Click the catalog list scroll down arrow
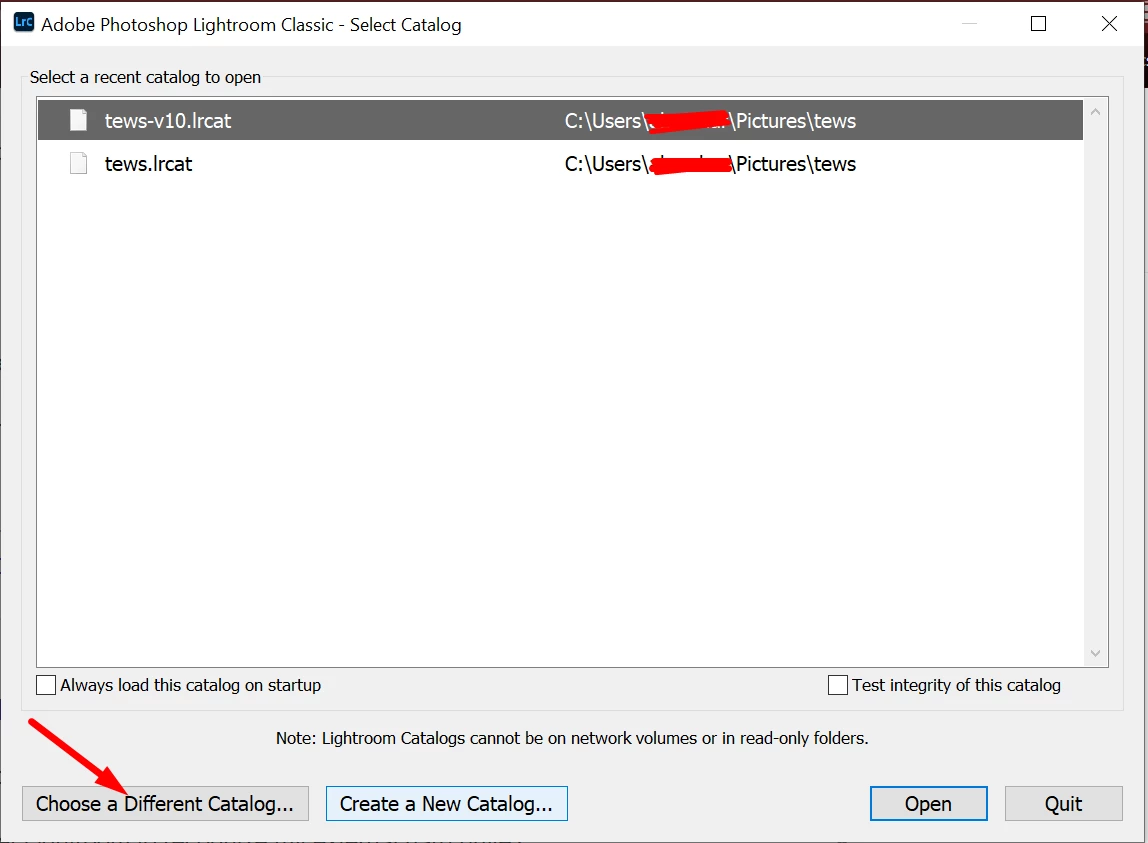 click(1095, 653)
